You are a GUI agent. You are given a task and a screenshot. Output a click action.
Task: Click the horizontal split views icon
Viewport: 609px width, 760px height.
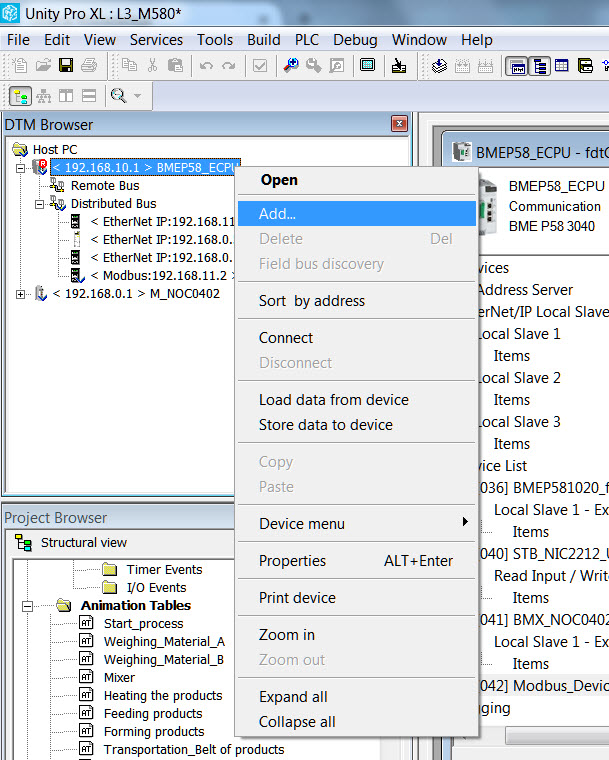click(x=89, y=96)
